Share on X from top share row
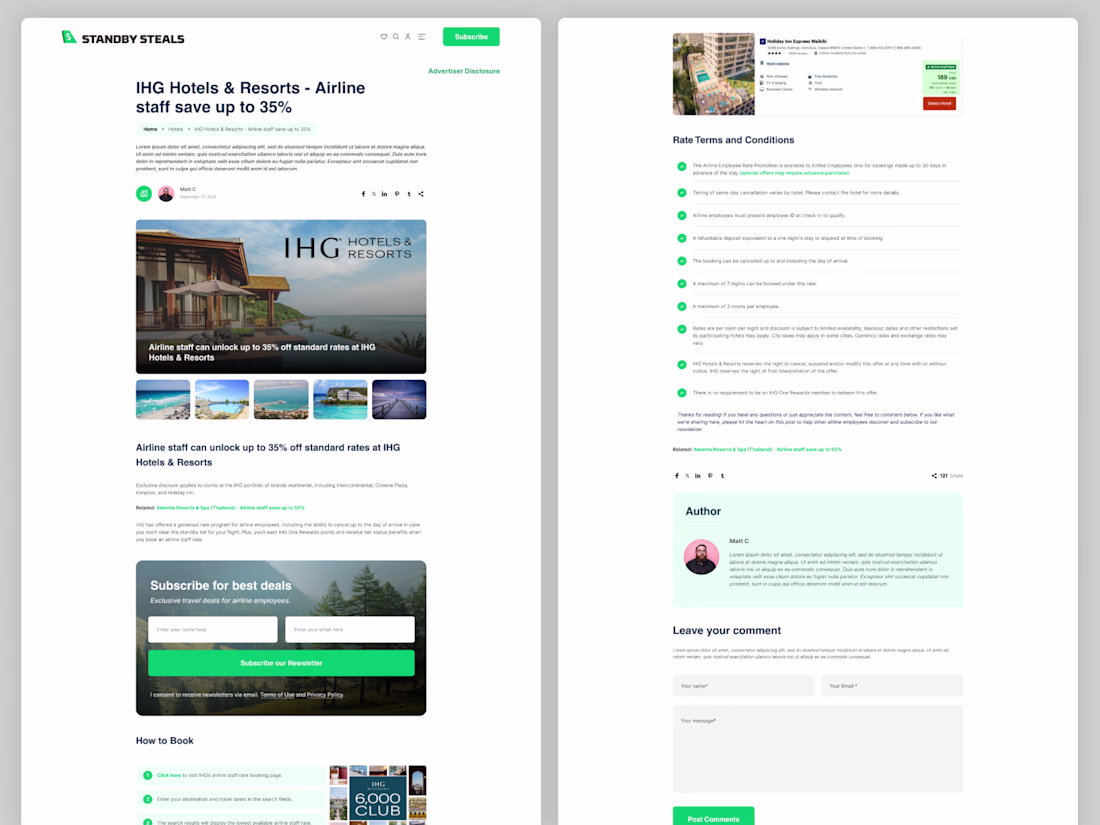The width and height of the screenshot is (1100, 825). 374,194
